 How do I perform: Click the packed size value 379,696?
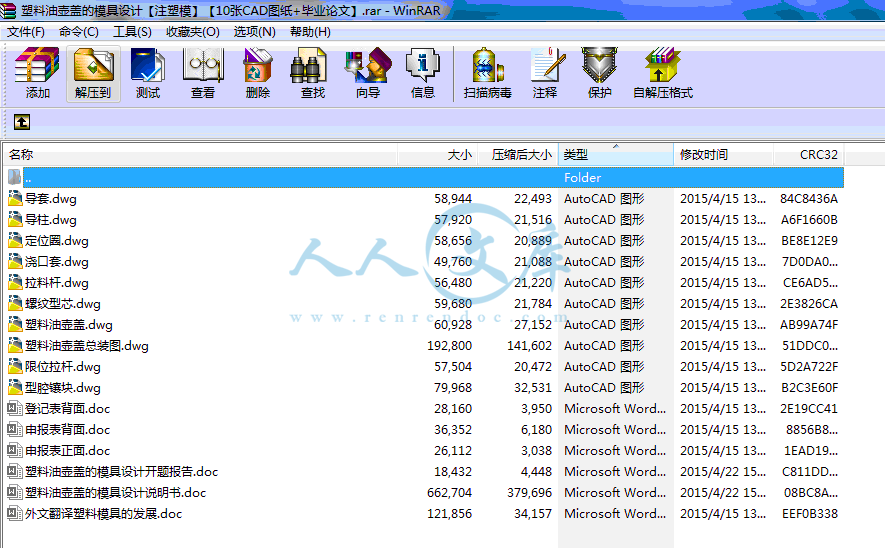pos(529,493)
